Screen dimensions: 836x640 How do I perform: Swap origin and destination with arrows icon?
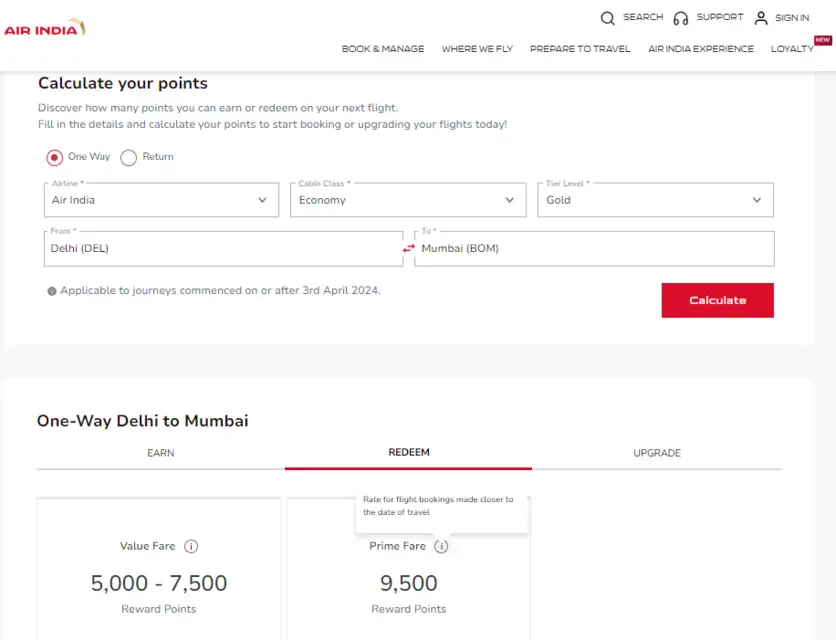click(408, 248)
